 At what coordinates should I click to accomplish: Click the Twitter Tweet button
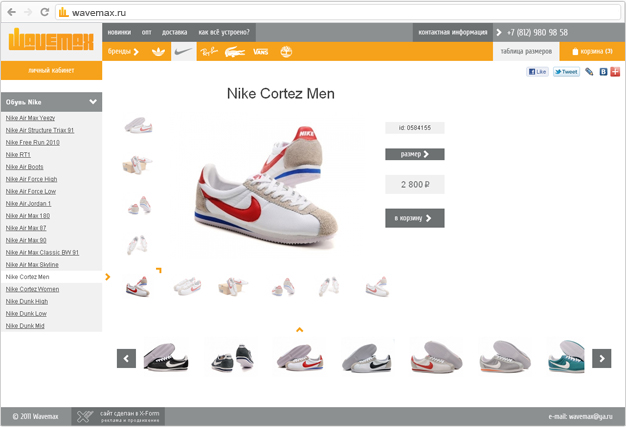pyautogui.click(x=566, y=72)
